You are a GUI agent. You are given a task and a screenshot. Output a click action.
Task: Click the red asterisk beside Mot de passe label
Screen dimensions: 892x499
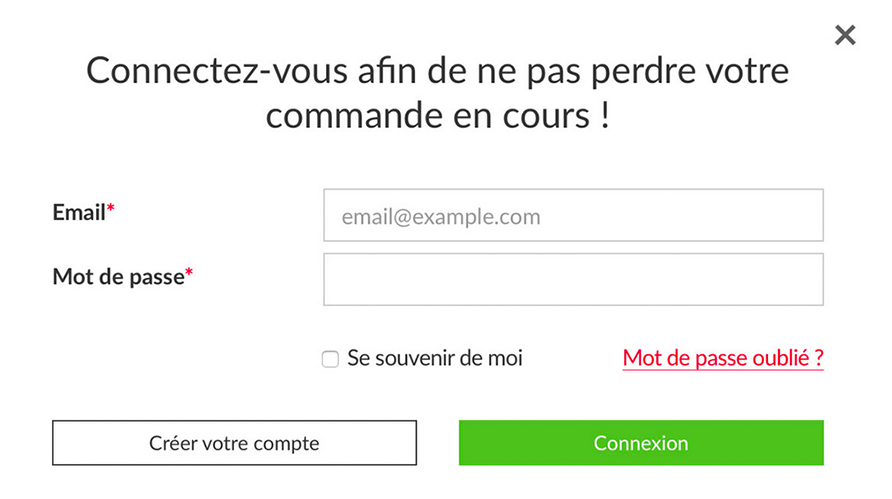tap(189, 274)
